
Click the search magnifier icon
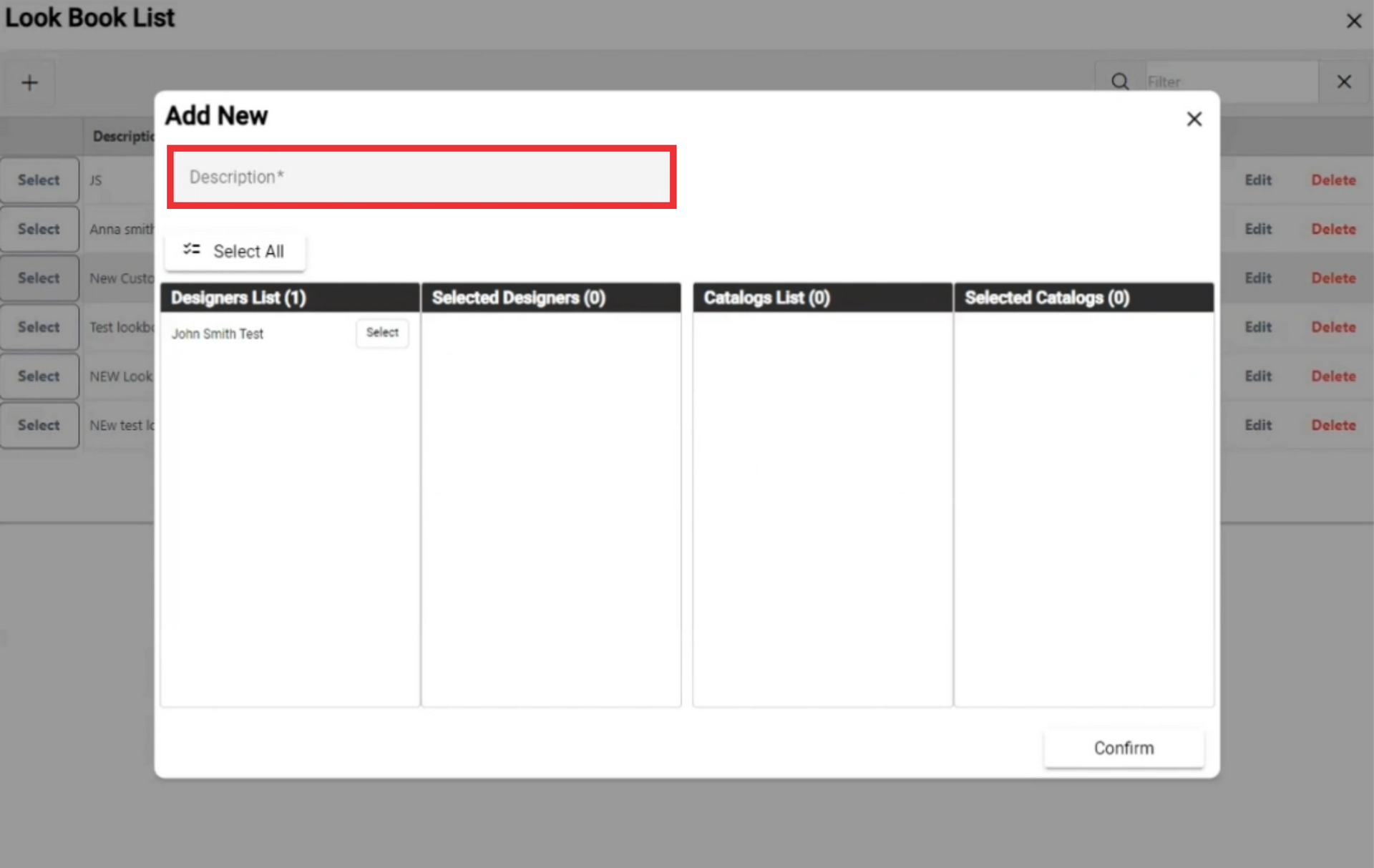tap(1120, 82)
